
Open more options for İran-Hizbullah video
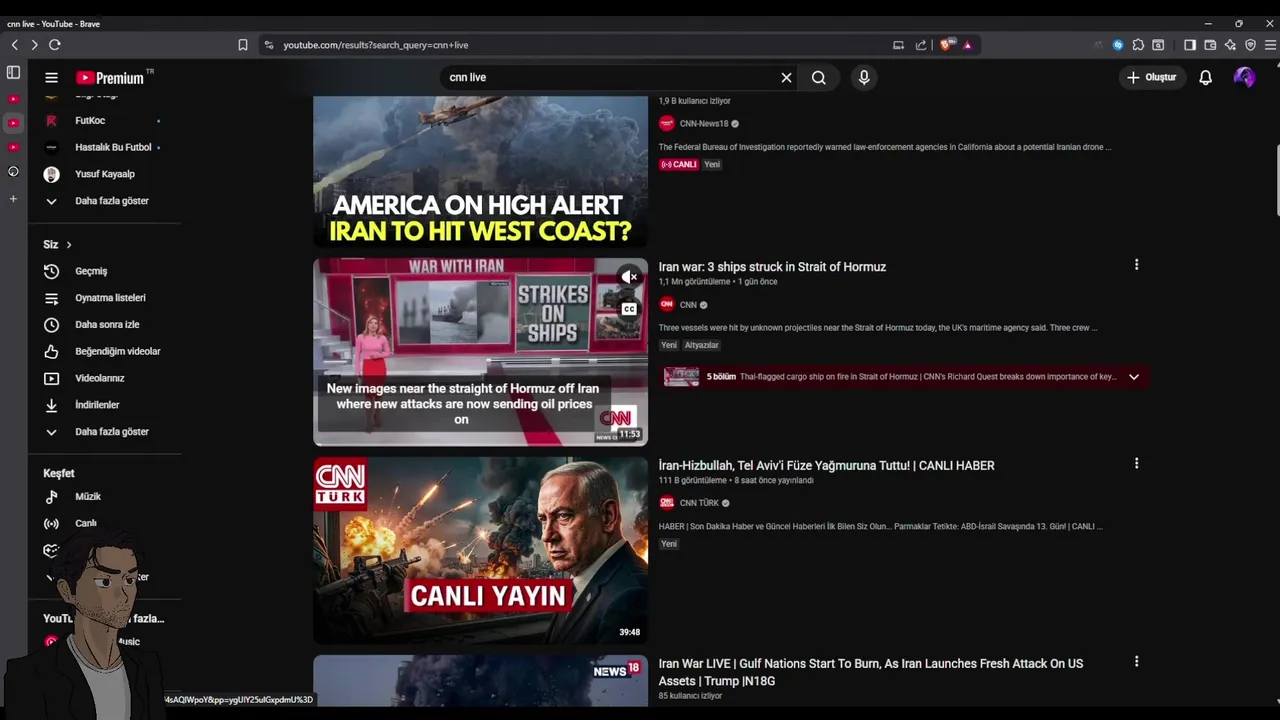click(1136, 464)
